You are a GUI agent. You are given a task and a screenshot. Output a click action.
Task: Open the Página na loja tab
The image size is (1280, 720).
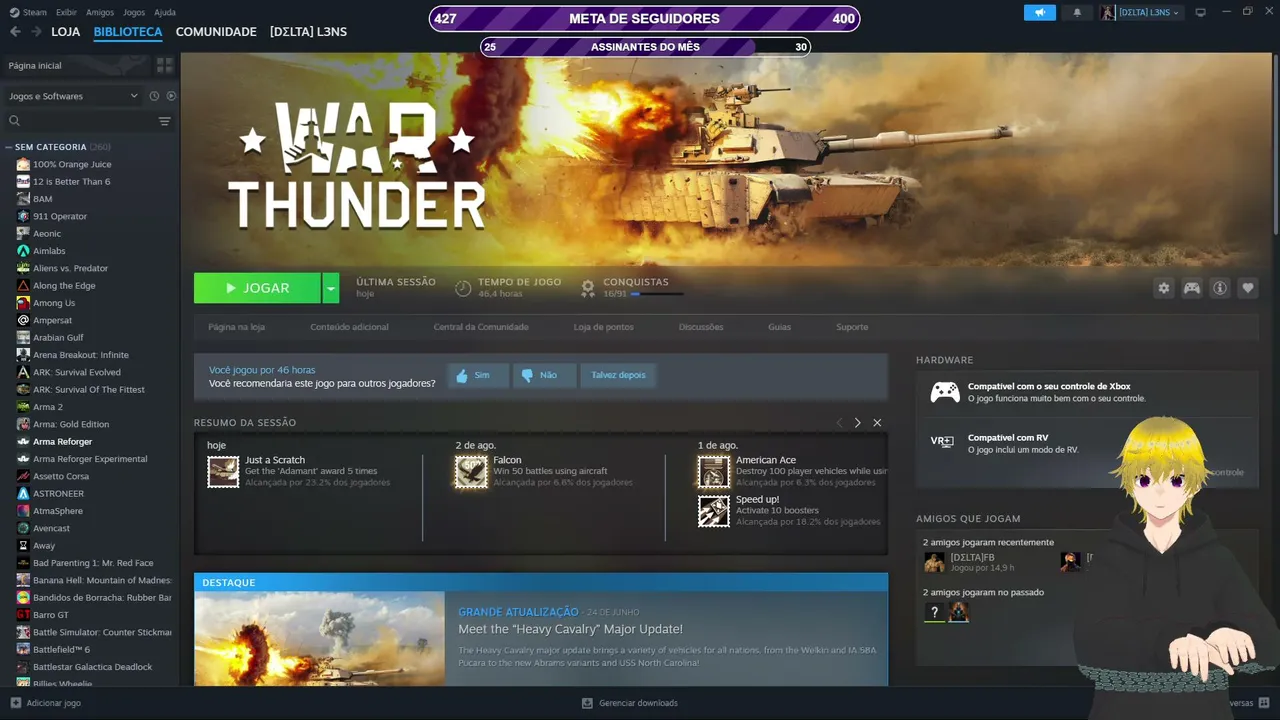(237, 327)
